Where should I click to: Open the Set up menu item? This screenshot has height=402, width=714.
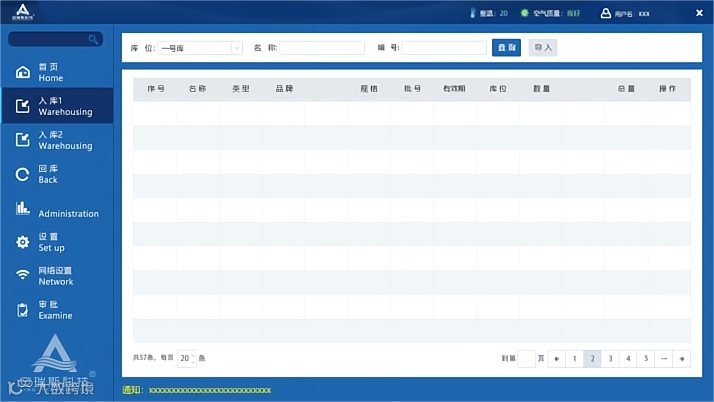tap(57, 242)
